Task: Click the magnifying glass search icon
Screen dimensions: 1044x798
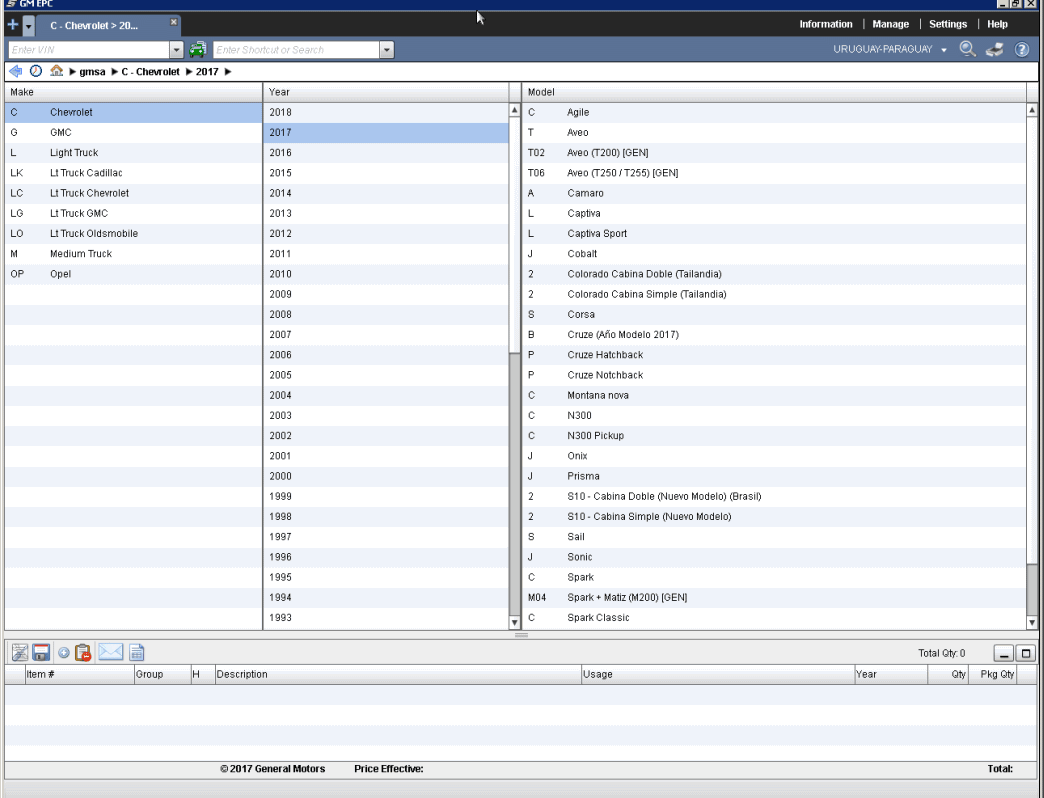Action: coord(967,49)
